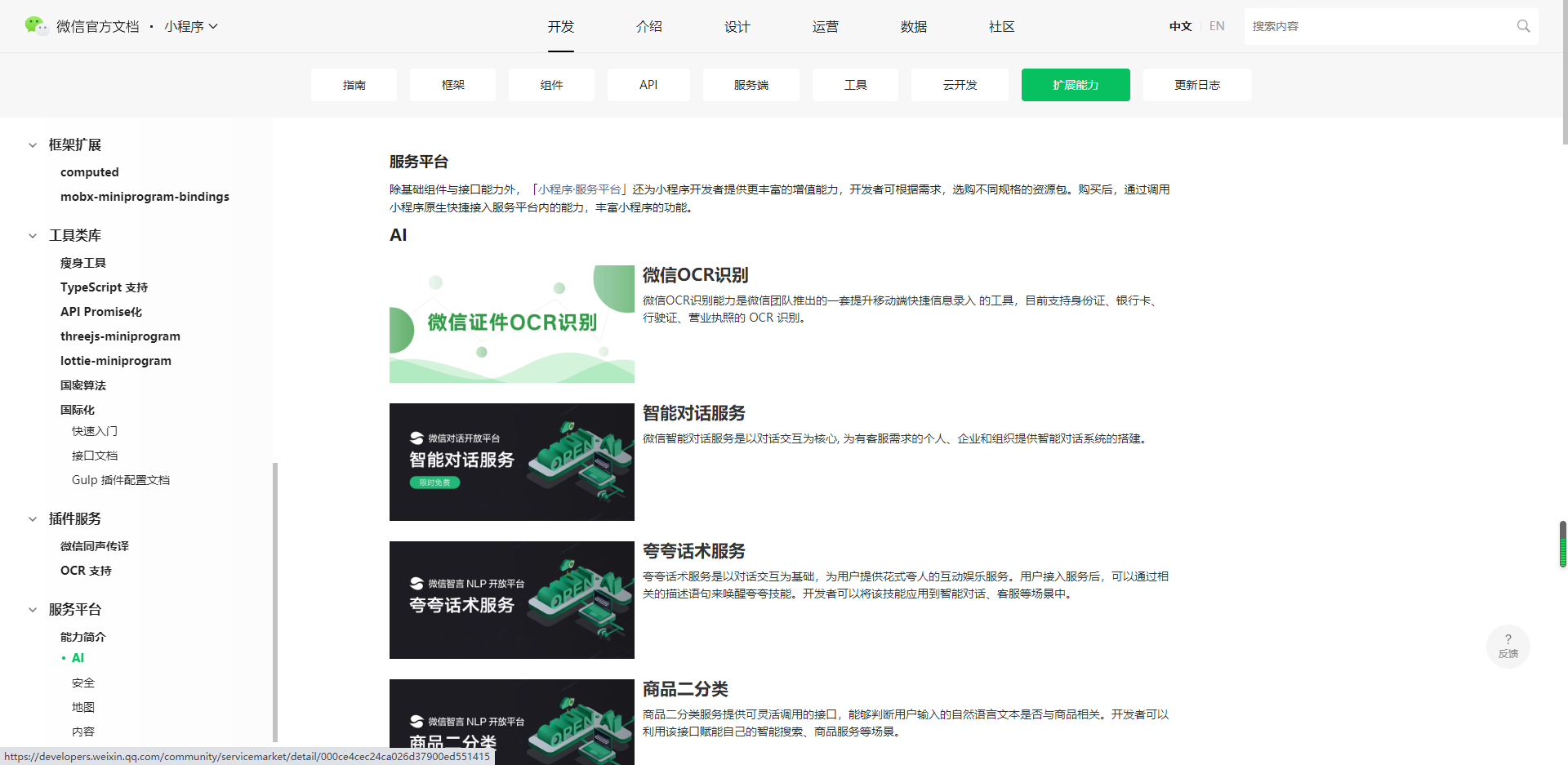Open the 服务端 sub-navigation tab
The height and width of the screenshot is (765, 1568).
(751, 85)
